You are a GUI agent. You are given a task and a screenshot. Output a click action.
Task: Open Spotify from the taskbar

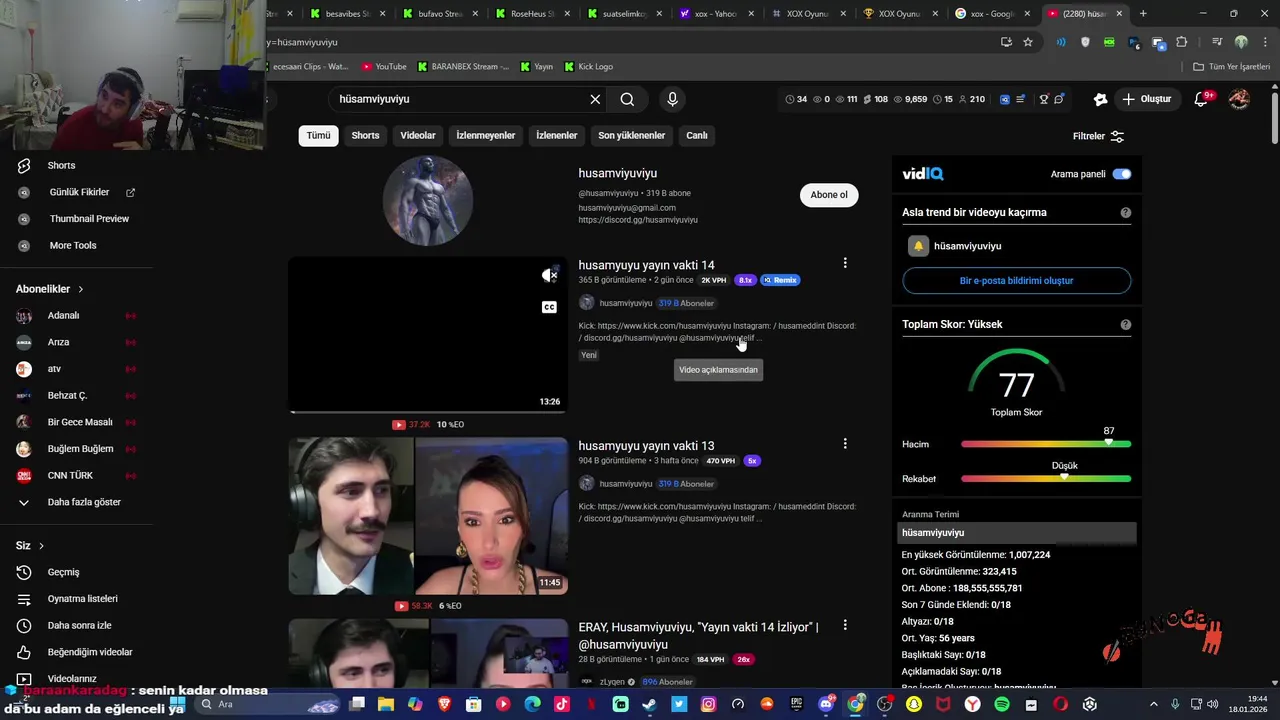point(1002,704)
